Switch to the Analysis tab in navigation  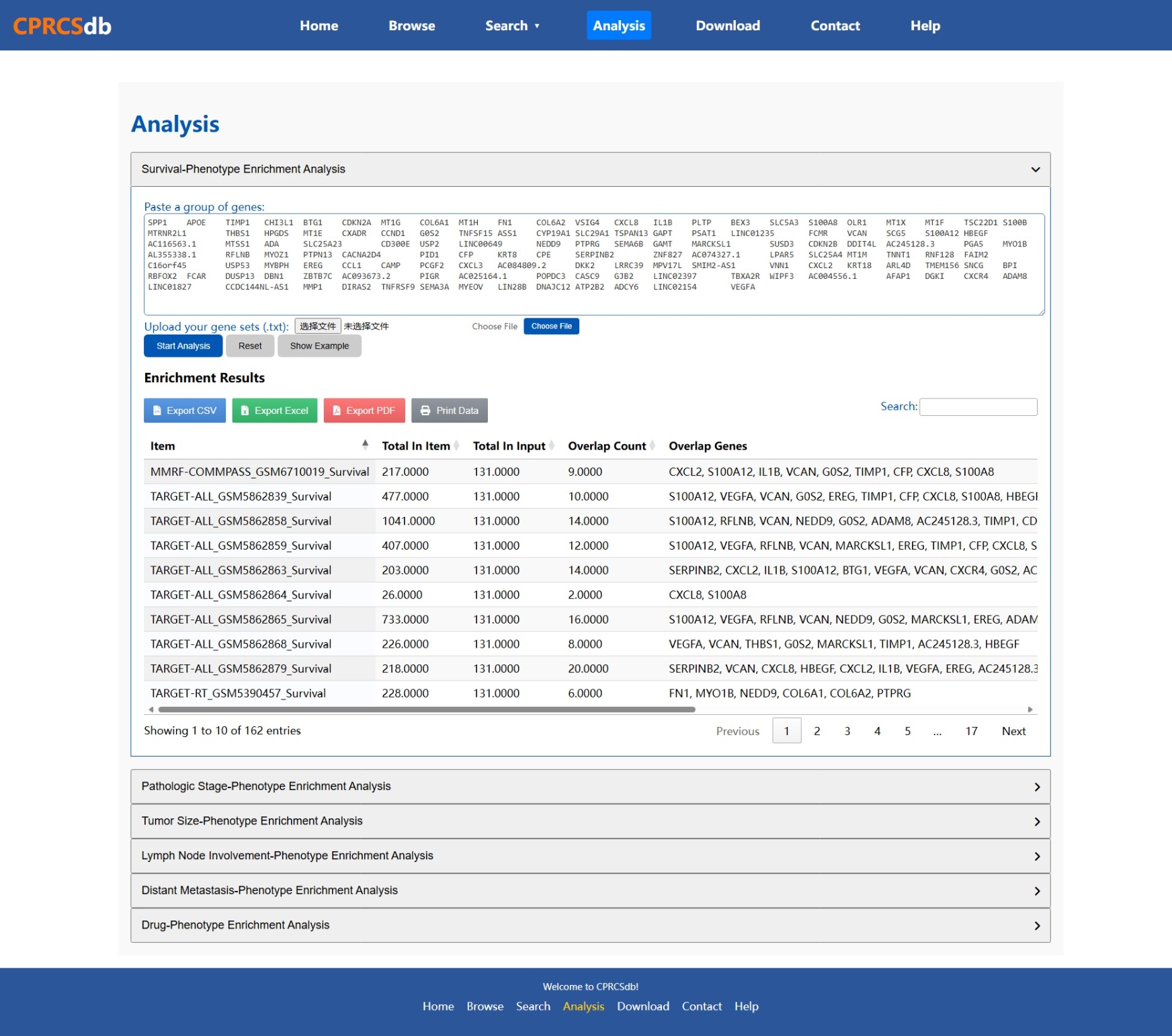click(618, 26)
